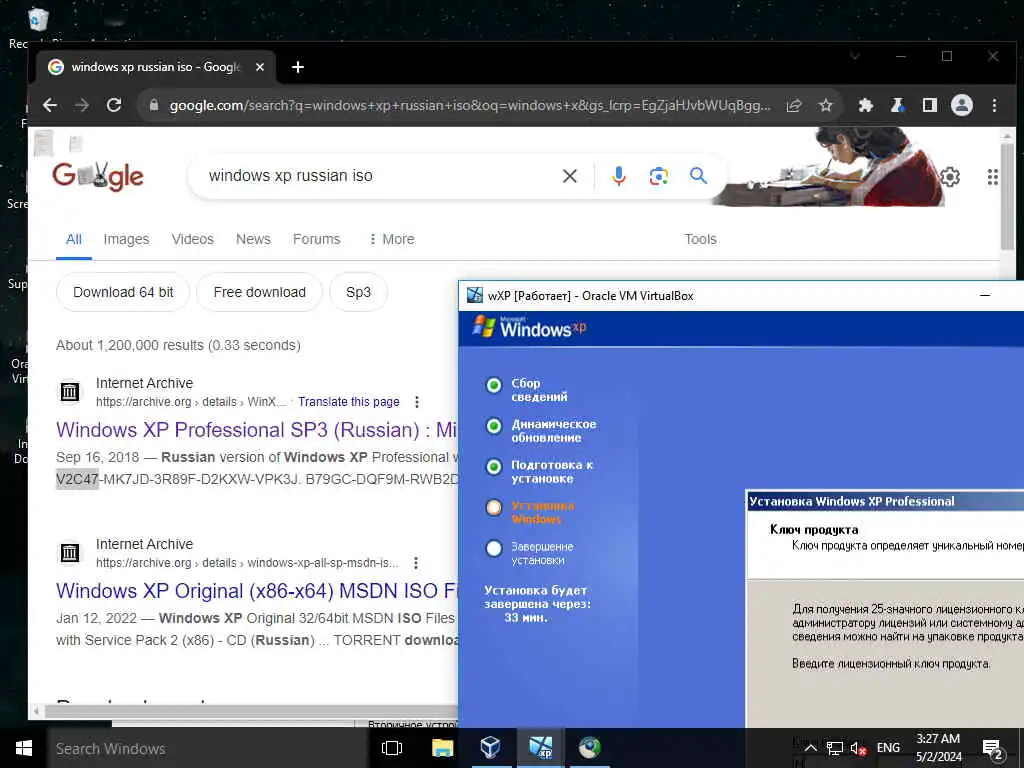Screen dimensions: 1024x768
Task: Switch to Forums results
Action: tap(317, 239)
